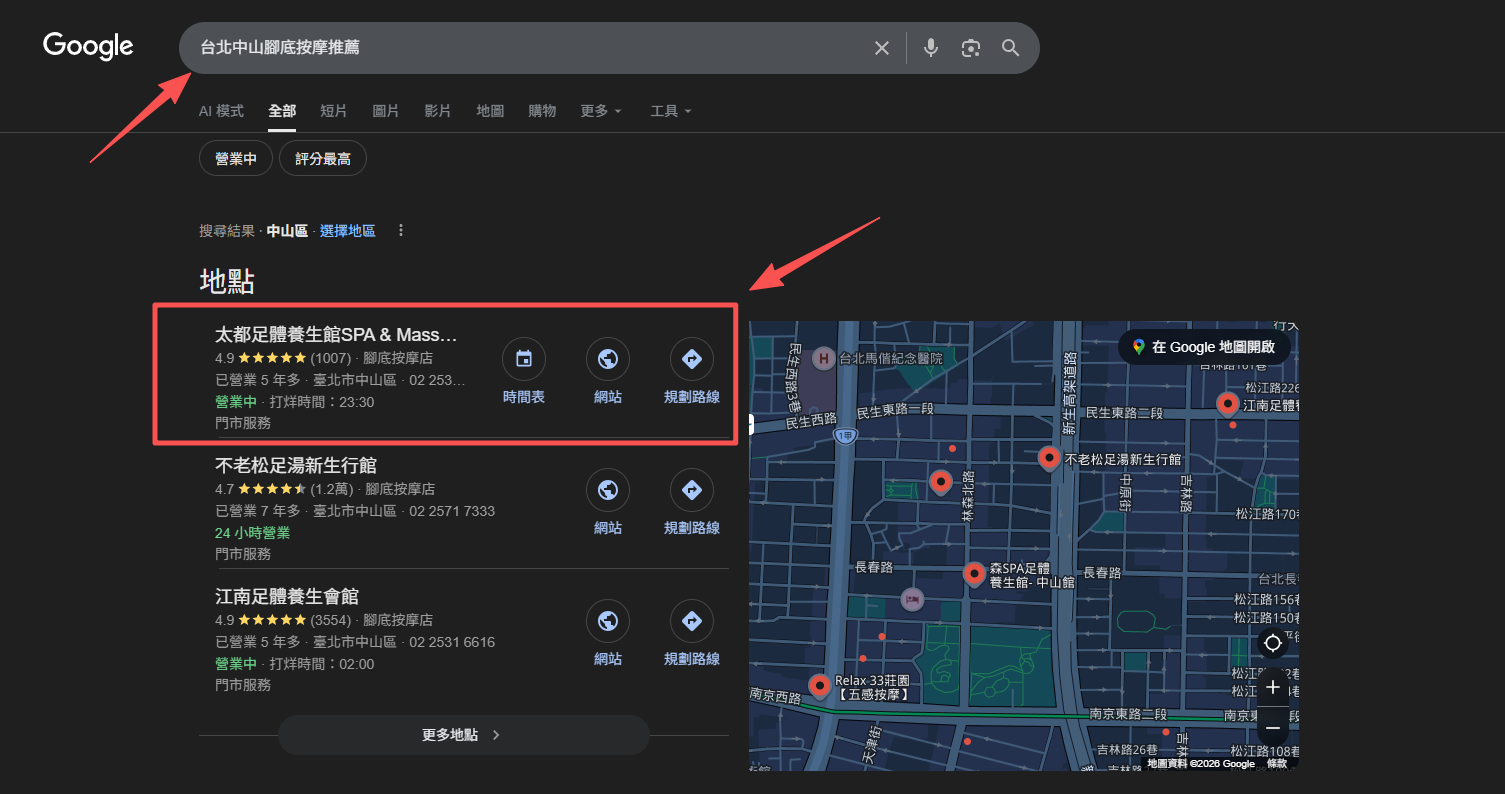Open the 工具 dropdown menu

(670, 111)
